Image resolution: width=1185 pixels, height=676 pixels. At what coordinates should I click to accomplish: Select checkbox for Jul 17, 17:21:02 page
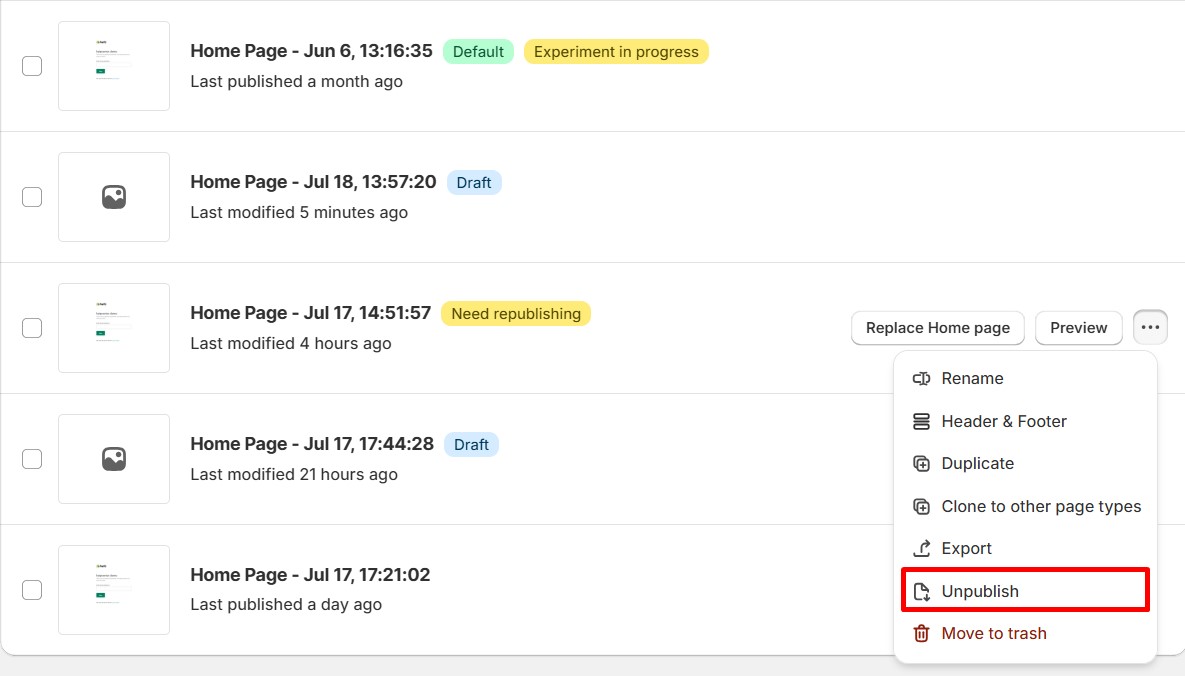tap(32, 590)
